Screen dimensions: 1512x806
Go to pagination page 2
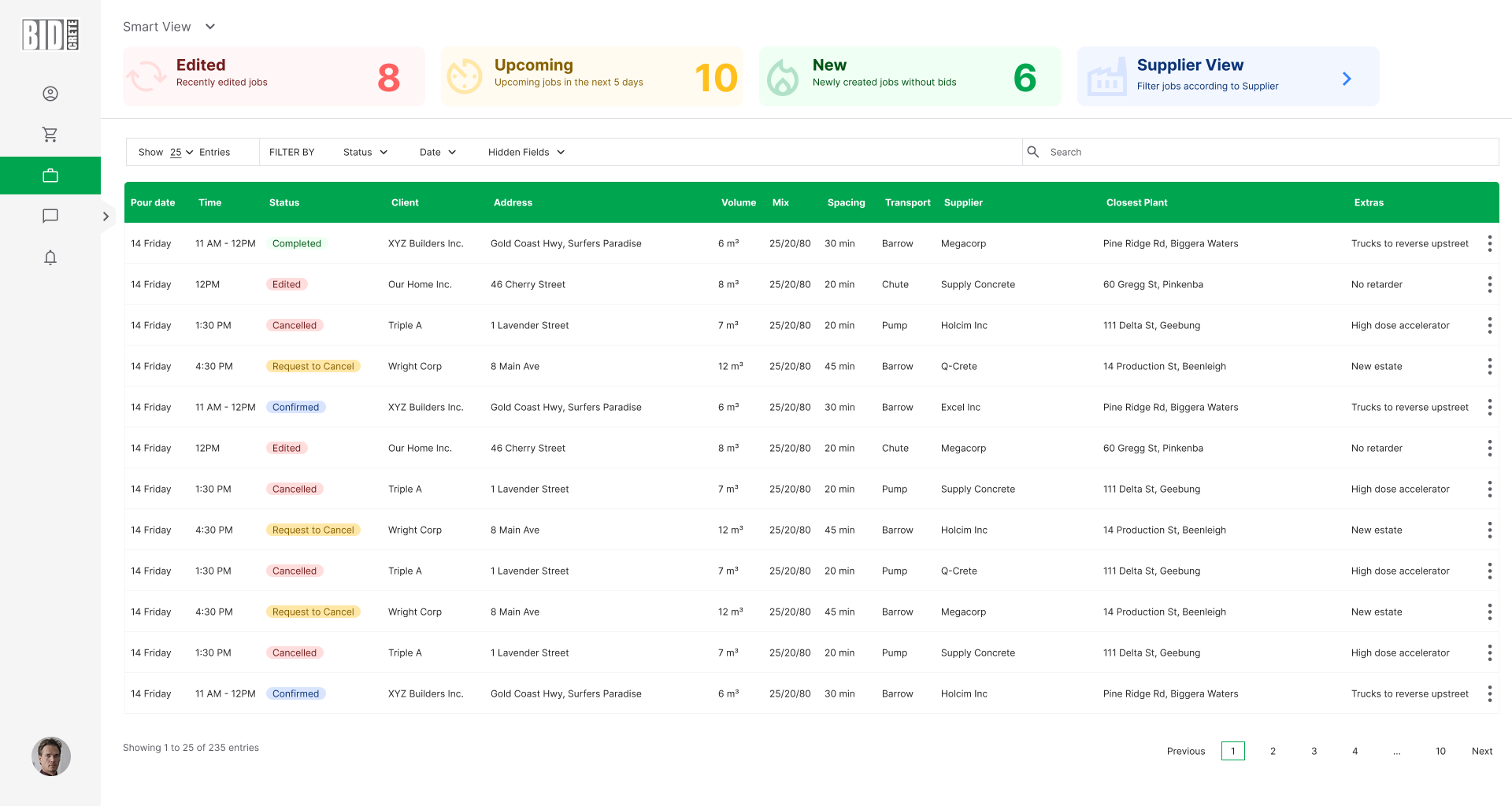[x=1273, y=751]
